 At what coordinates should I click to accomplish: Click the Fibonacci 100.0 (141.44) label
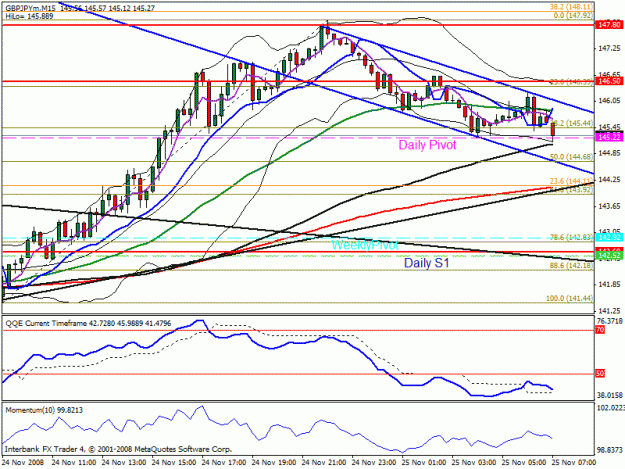point(569,298)
